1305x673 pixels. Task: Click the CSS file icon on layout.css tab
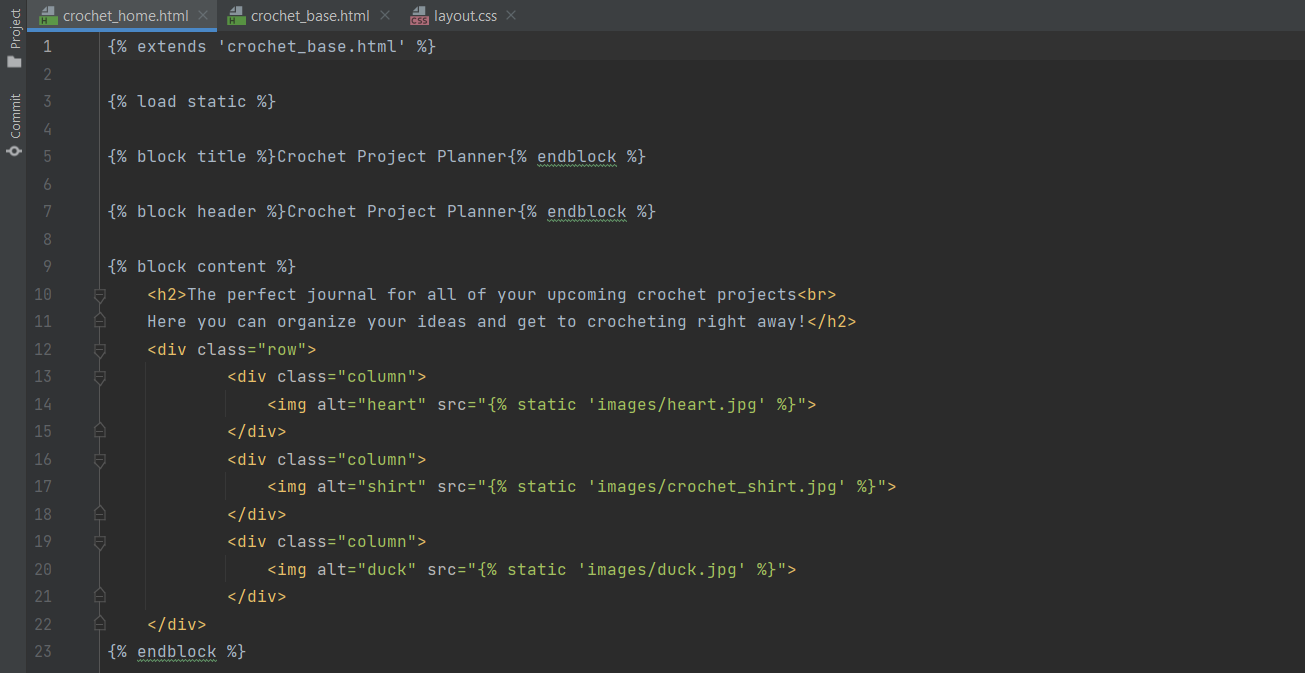click(420, 15)
